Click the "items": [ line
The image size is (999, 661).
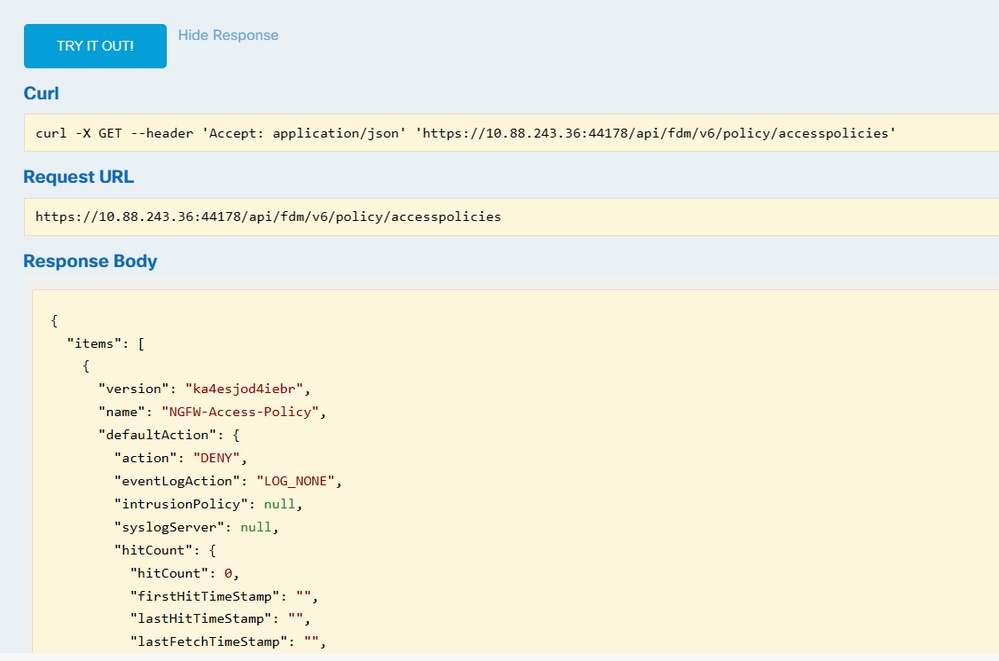[x=106, y=344]
